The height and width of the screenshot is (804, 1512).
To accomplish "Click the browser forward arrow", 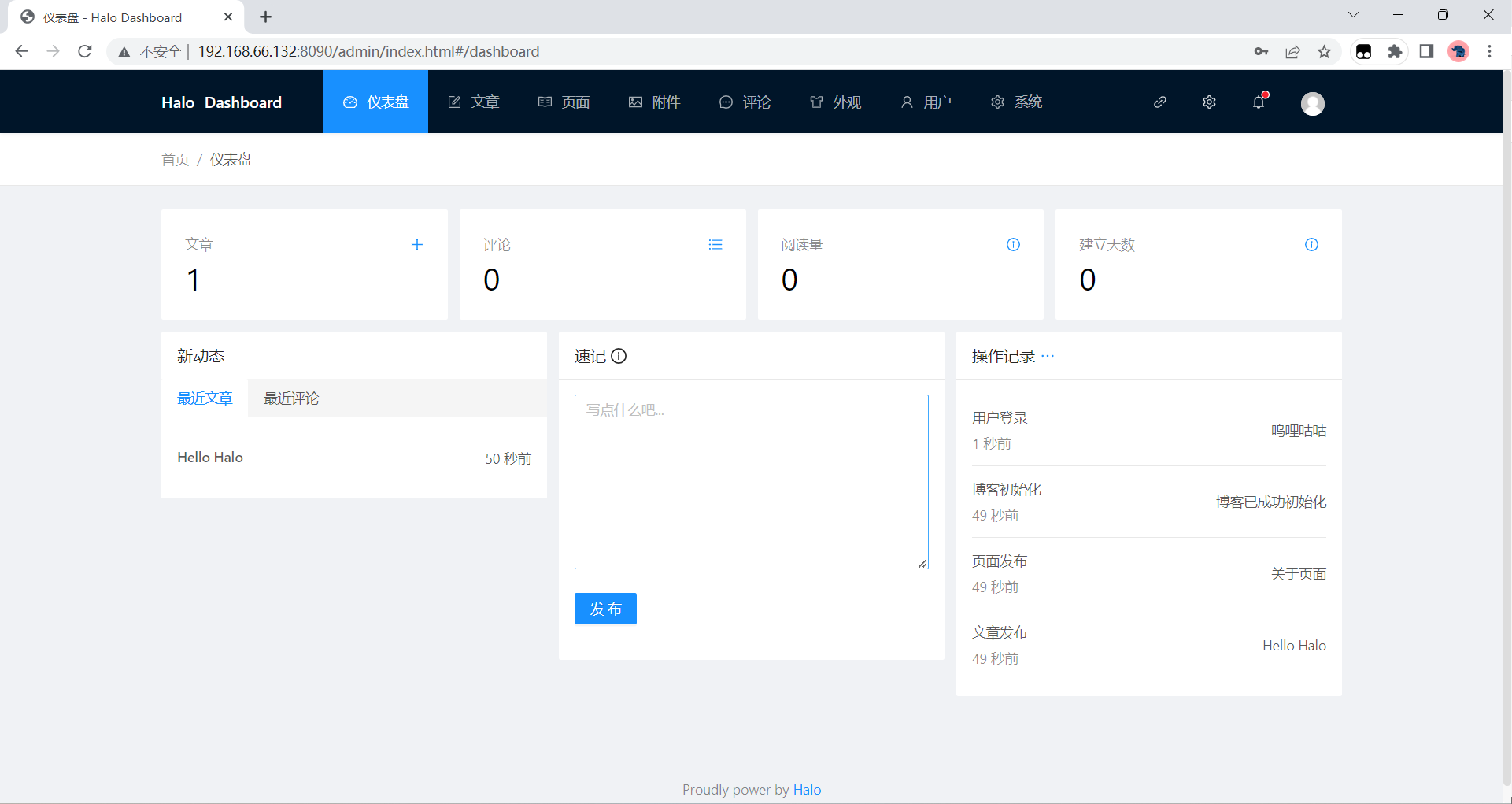I will (54, 51).
